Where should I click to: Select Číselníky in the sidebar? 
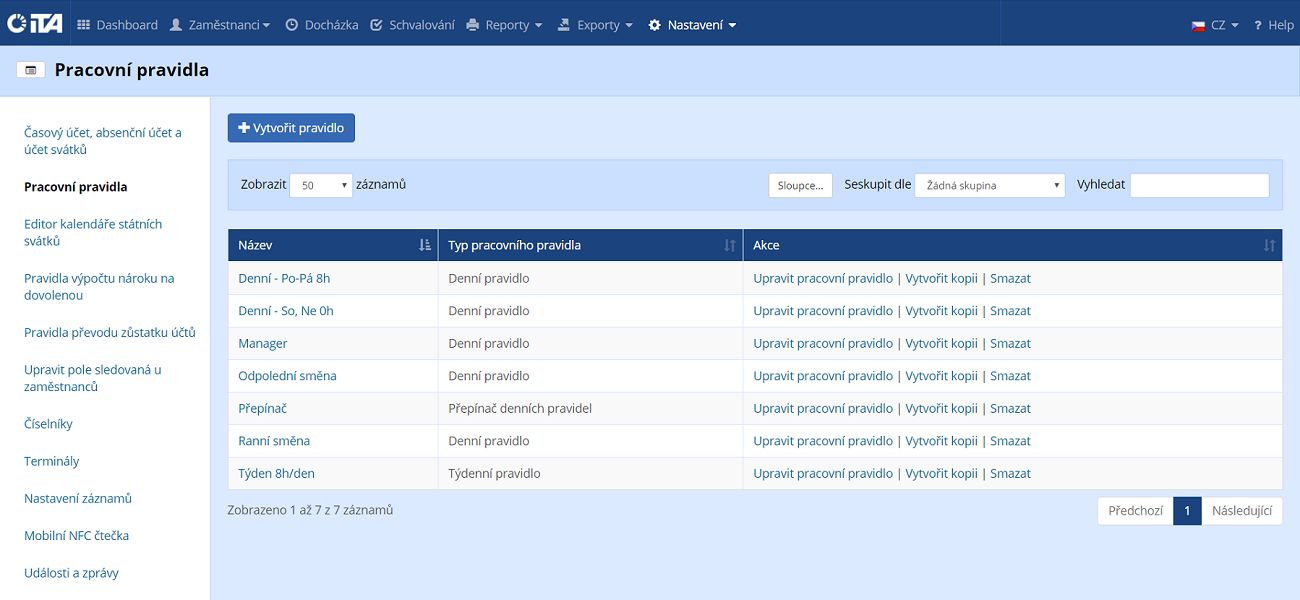pos(48,424)
